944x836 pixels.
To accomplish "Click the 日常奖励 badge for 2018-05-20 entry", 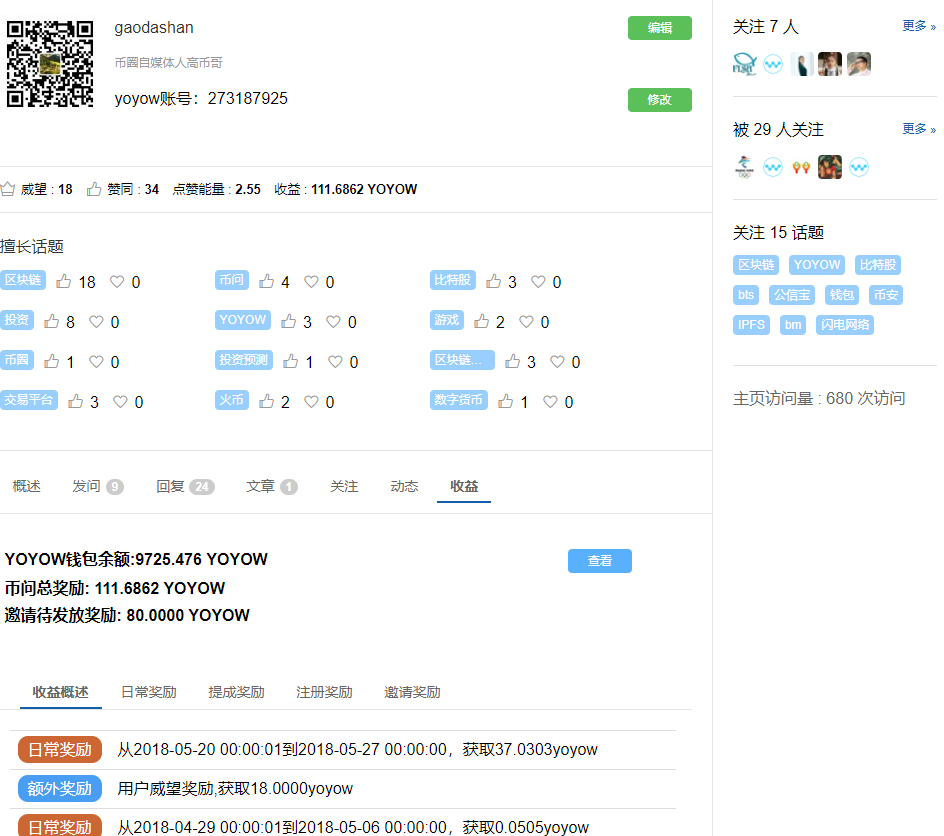I will [x=60, y=749].
